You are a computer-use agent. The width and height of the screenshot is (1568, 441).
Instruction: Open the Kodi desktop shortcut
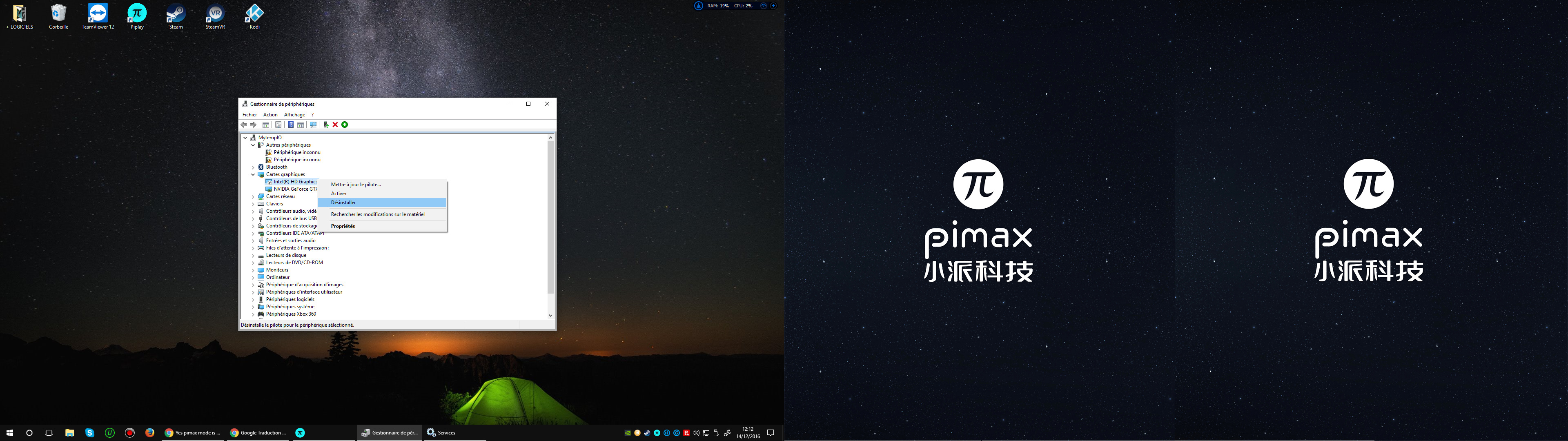point(254,17)
